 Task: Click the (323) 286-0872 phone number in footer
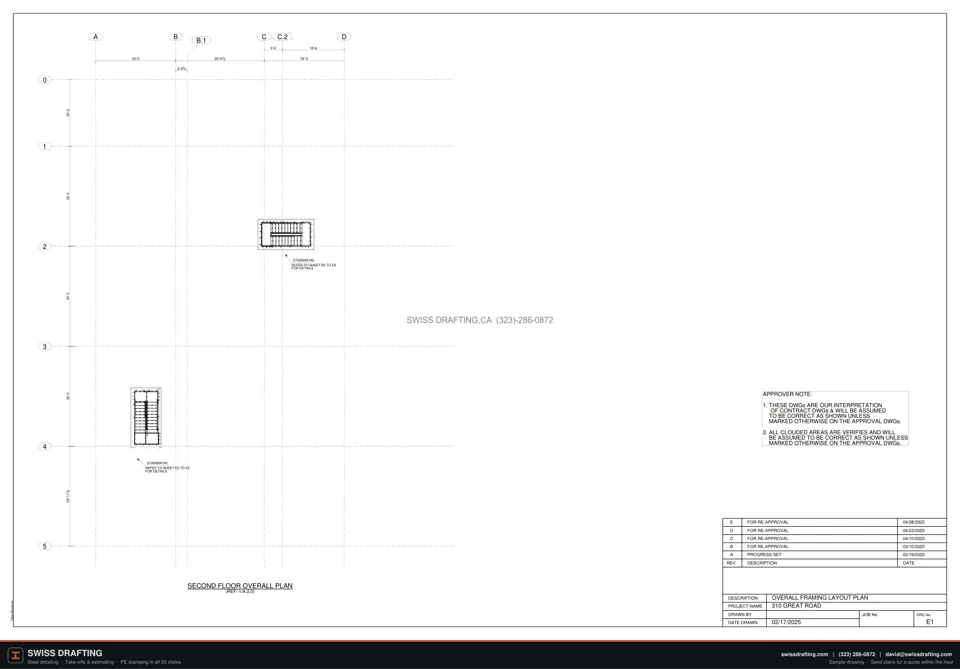(x=857, y=654)
